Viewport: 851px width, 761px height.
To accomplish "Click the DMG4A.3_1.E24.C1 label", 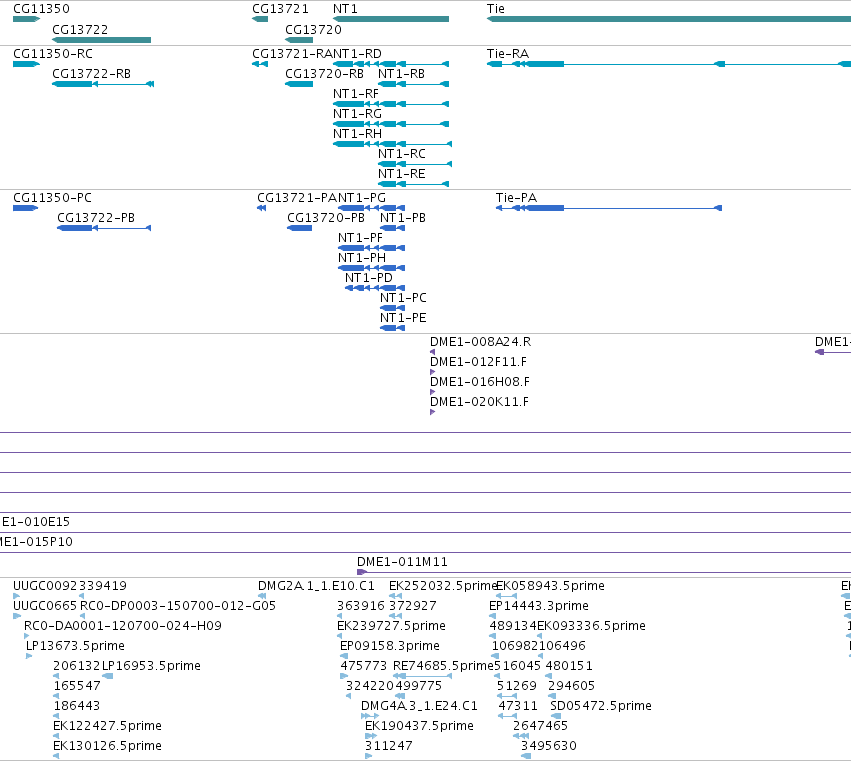I will (420, 706).
